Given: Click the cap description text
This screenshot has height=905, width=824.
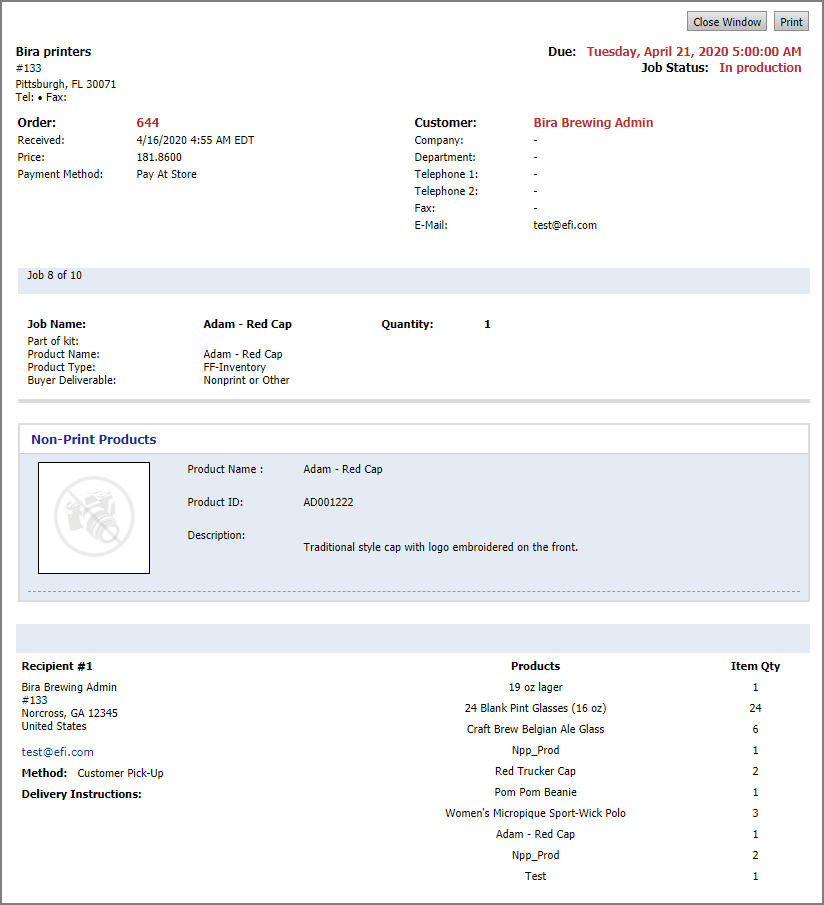Looking at the screenshot, I should (x=440, y=547).
